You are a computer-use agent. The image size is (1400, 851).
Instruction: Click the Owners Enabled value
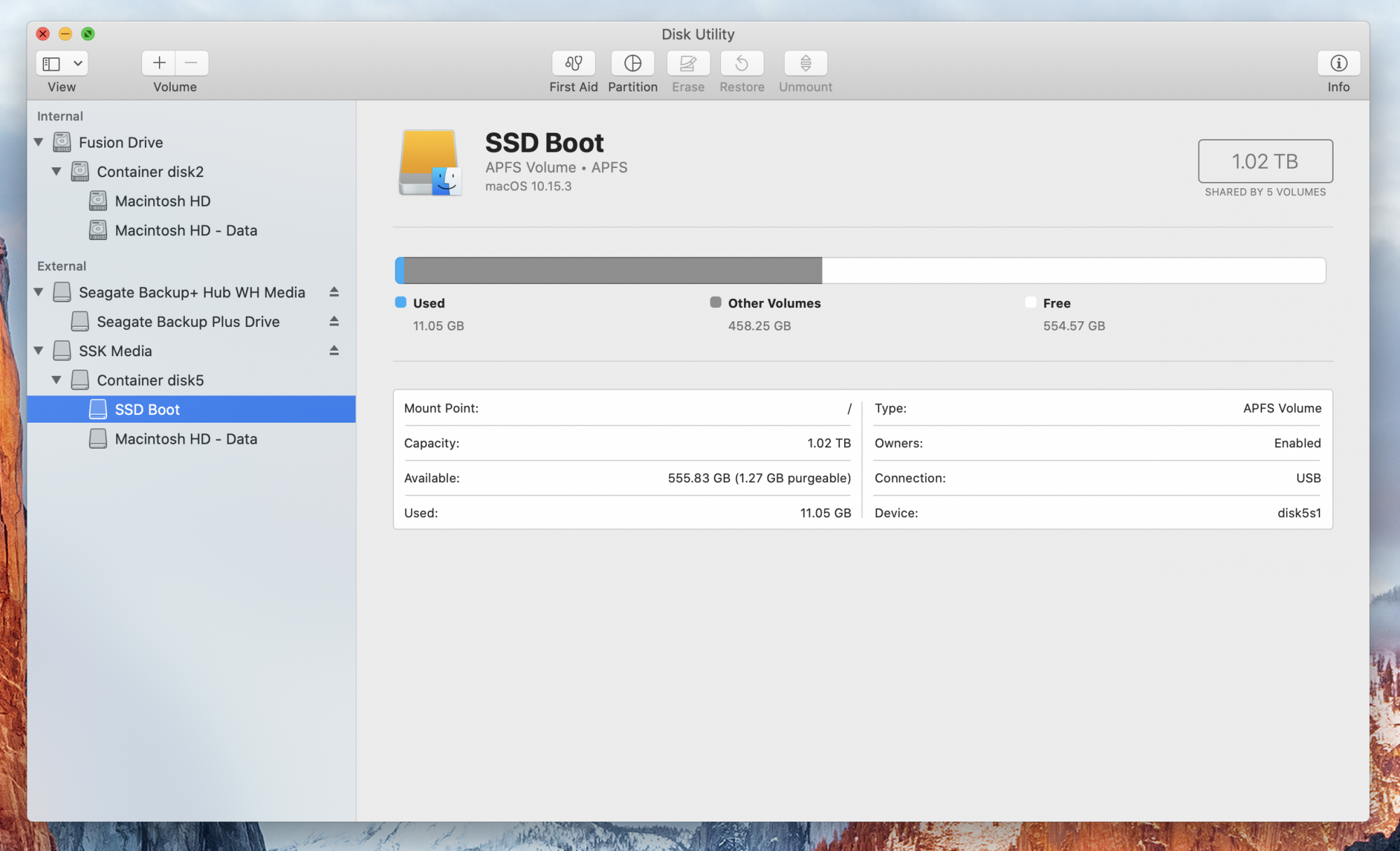(x=1297, y=443)
